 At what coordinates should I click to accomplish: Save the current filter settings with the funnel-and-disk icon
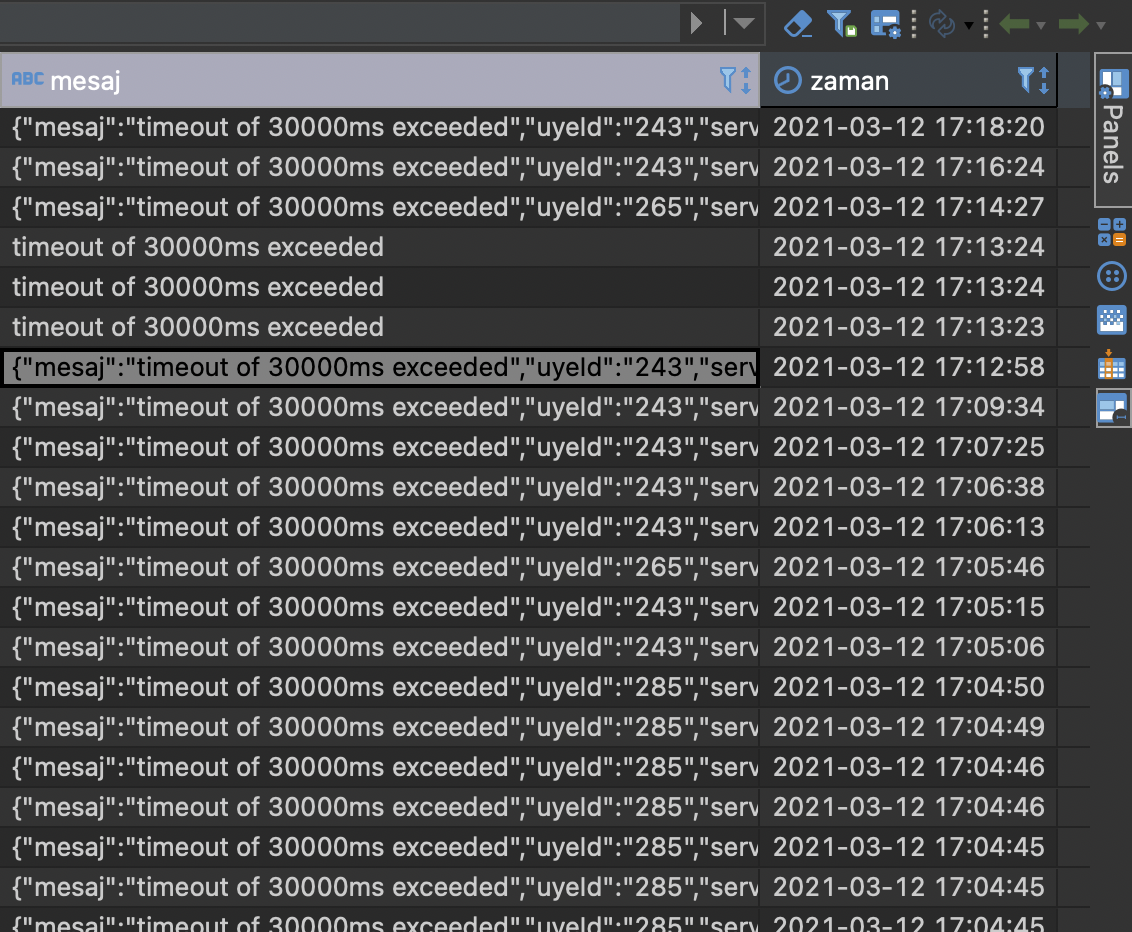841,24
